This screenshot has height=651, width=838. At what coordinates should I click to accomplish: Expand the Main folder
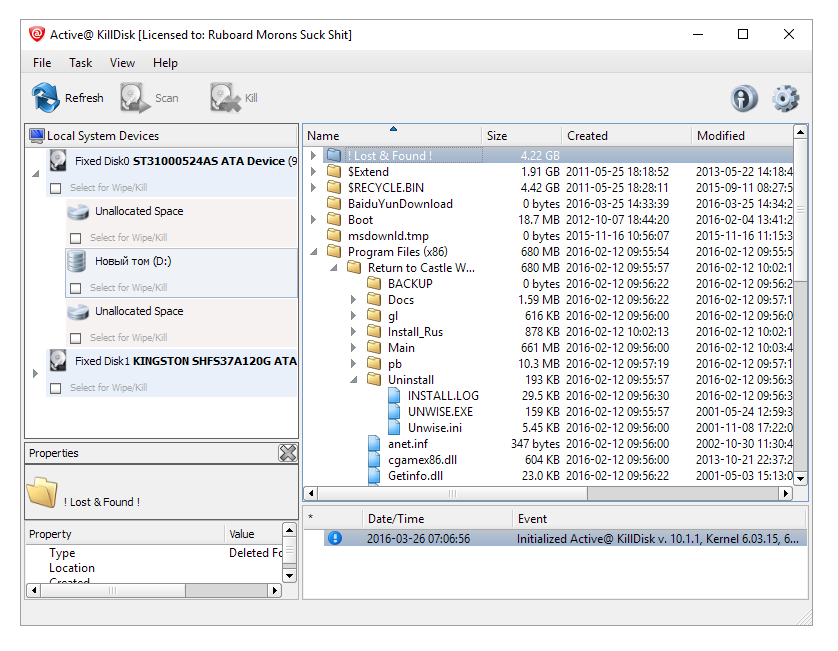(x=353, y=347)
